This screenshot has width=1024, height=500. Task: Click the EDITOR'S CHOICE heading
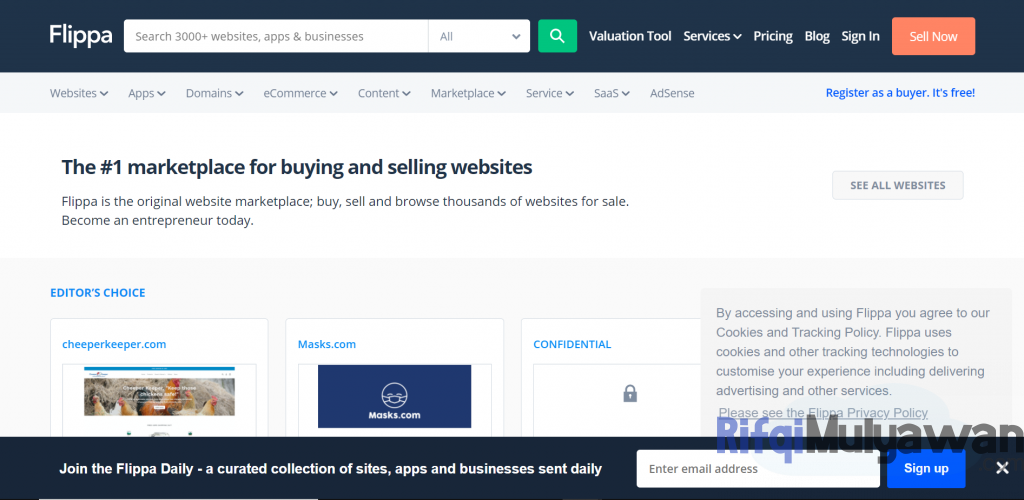pos(97,292)
